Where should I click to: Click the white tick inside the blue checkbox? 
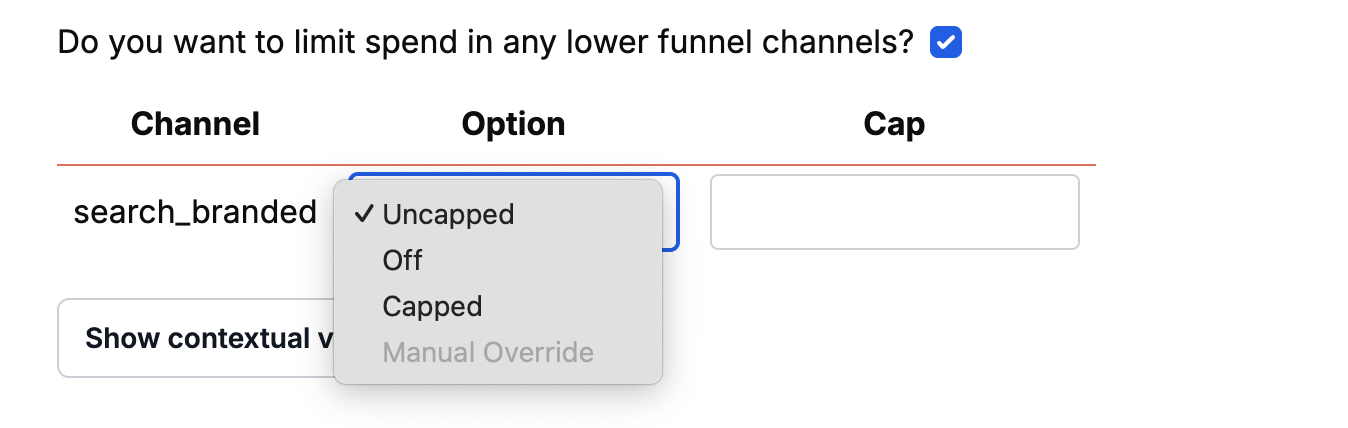tap(945, 43)
